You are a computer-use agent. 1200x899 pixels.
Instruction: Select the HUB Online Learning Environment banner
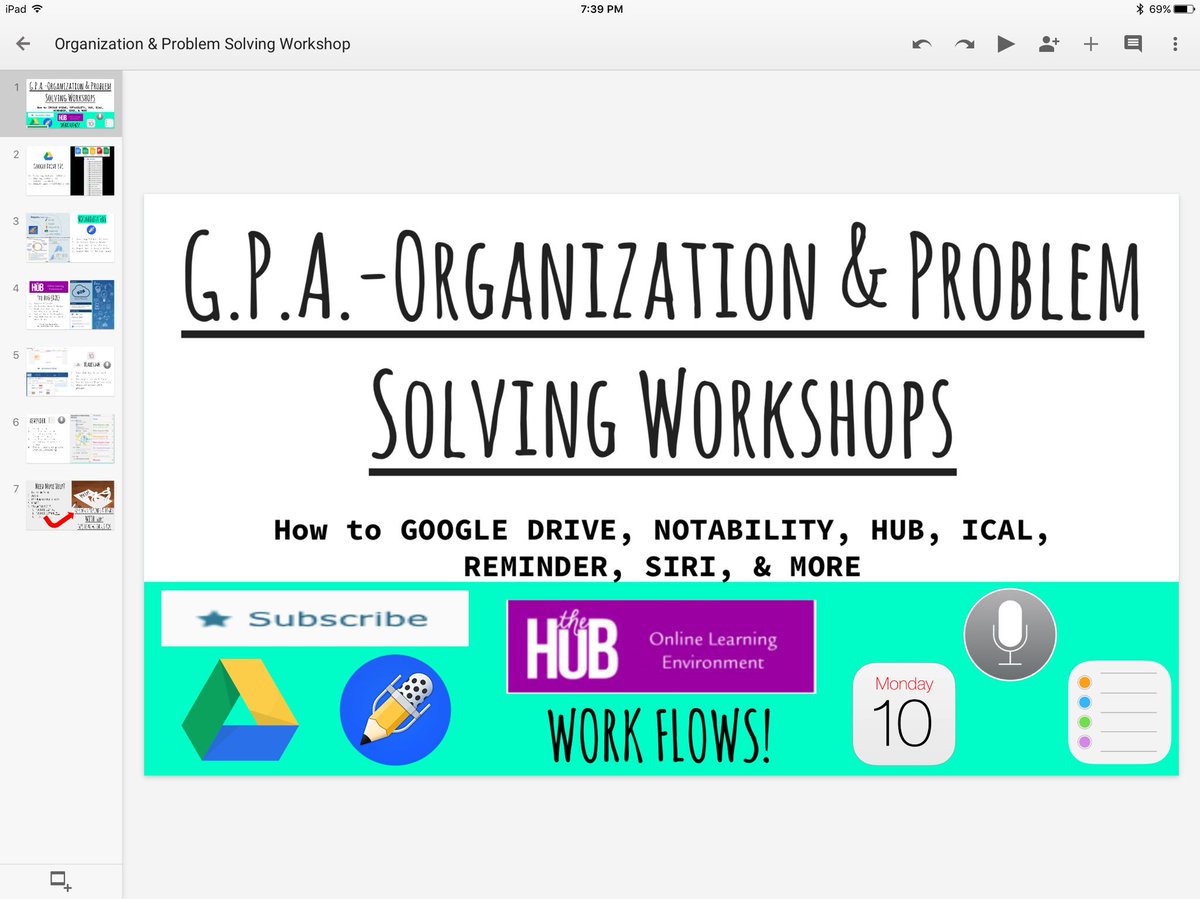click(x=661, y=647)
